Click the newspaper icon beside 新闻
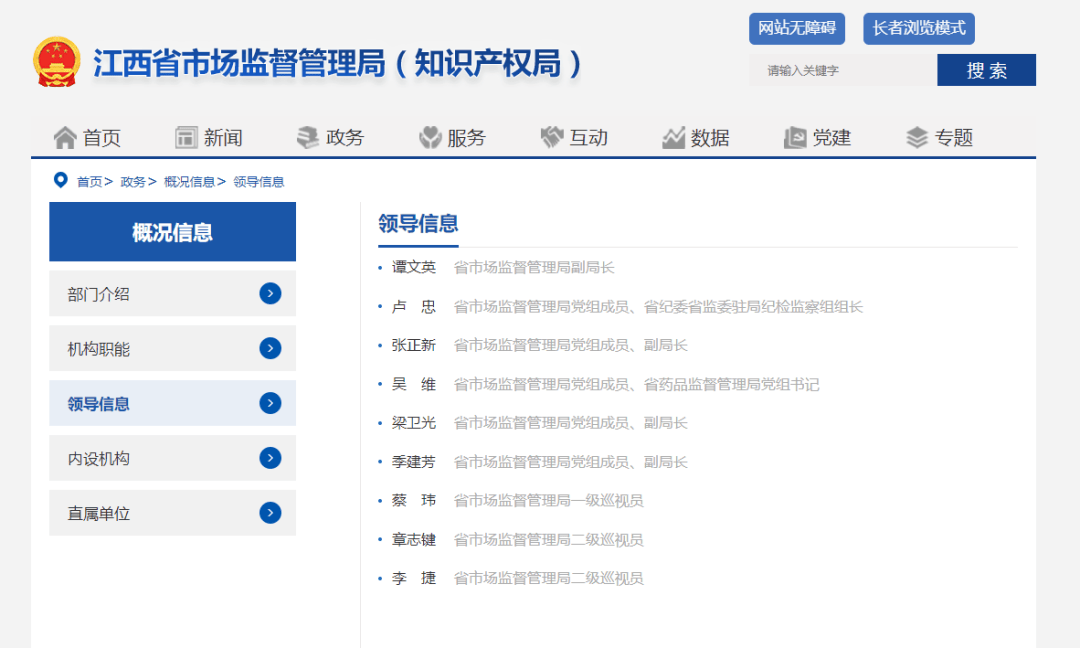The width and height of the screenshot is (1080, 648). click(186, 138)
